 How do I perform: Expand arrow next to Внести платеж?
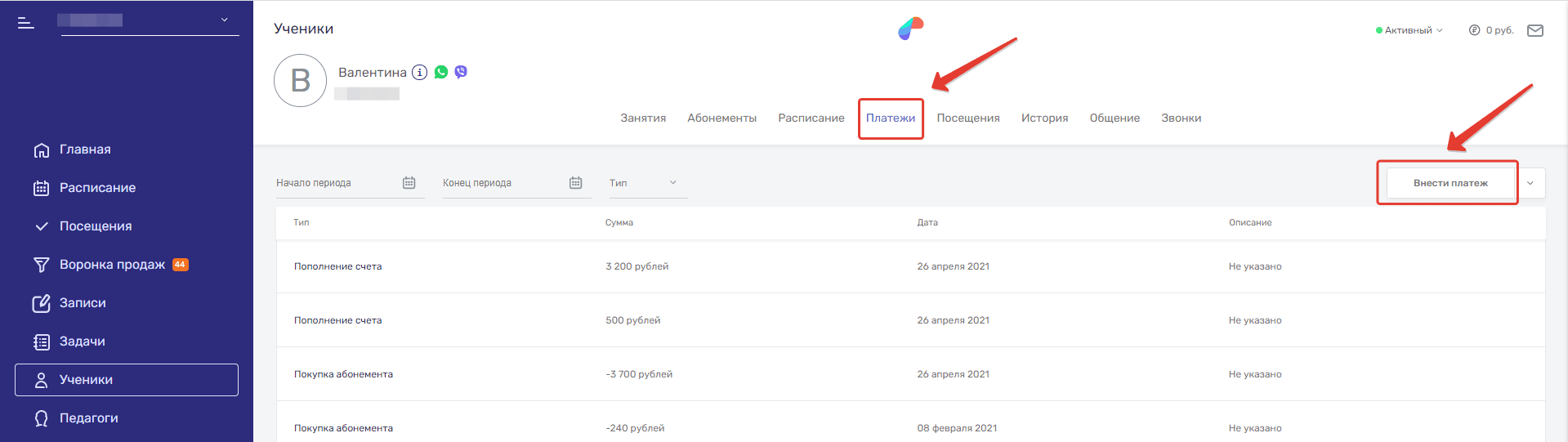(1530, 183)
